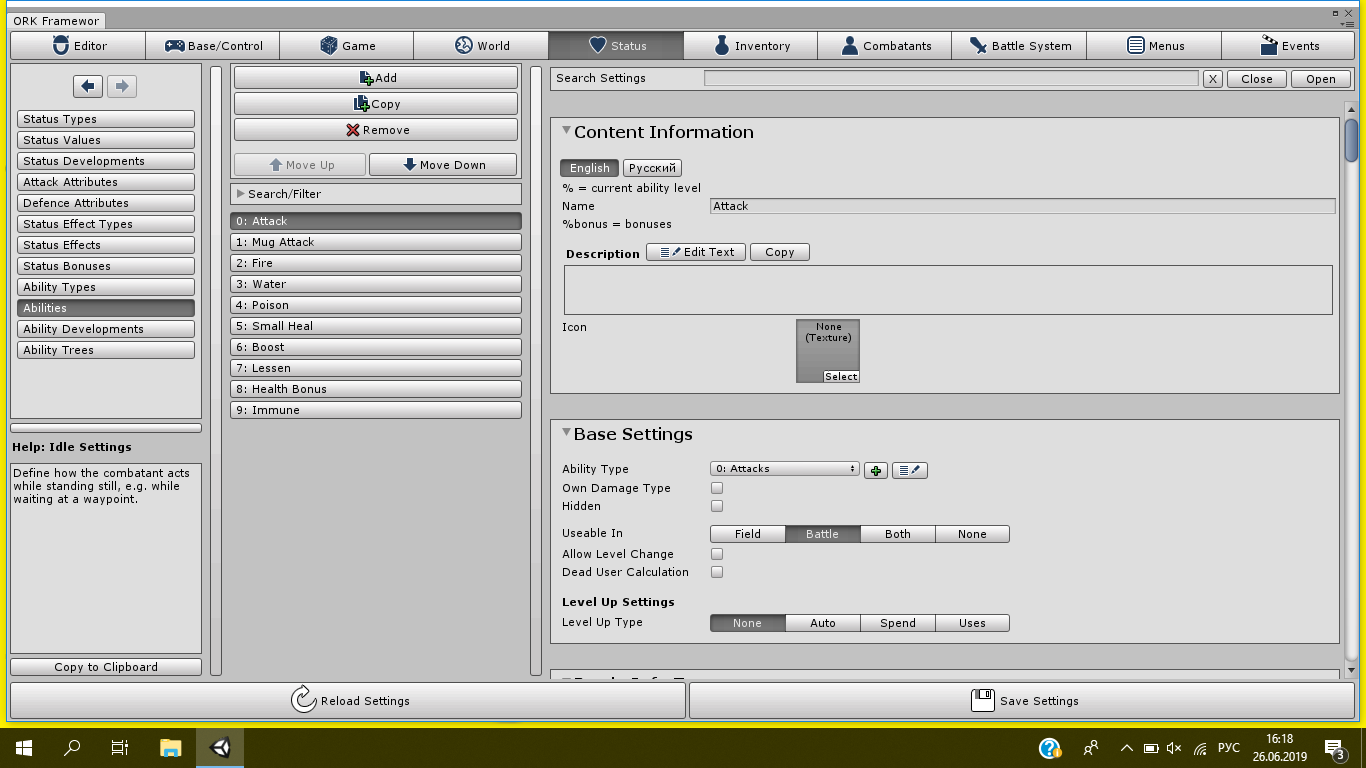Remove the selected ability
Screen dimensions: 1366x768
click(376, 130)
